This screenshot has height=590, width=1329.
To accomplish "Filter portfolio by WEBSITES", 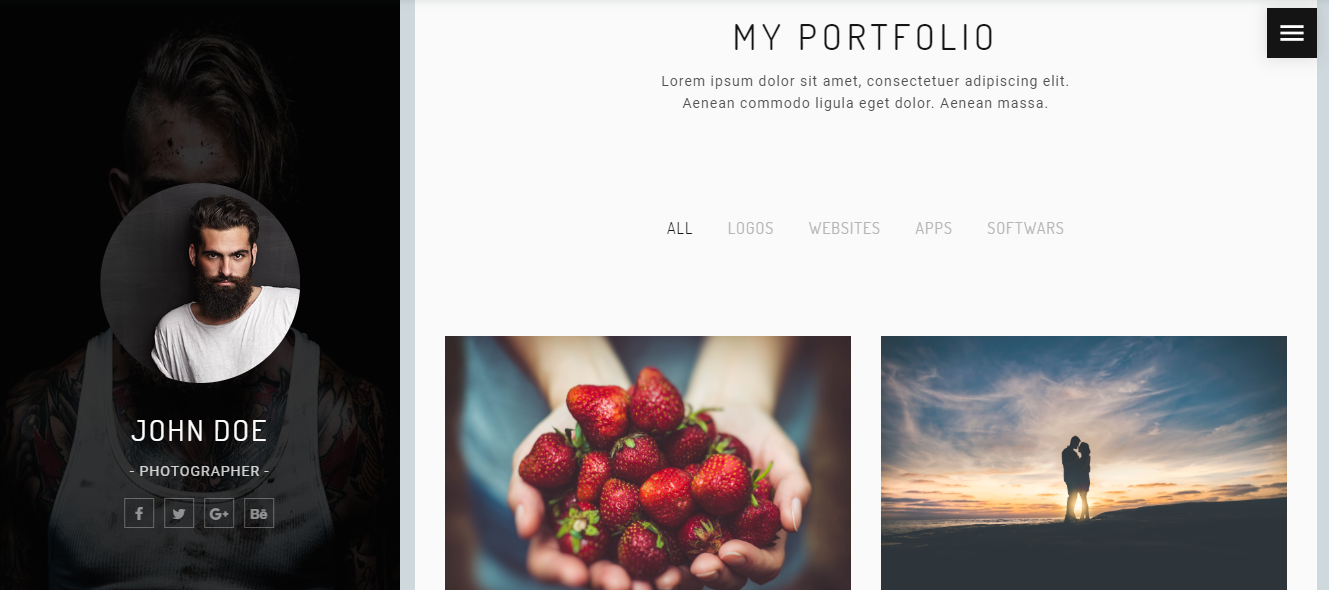I will pos(845,228).
